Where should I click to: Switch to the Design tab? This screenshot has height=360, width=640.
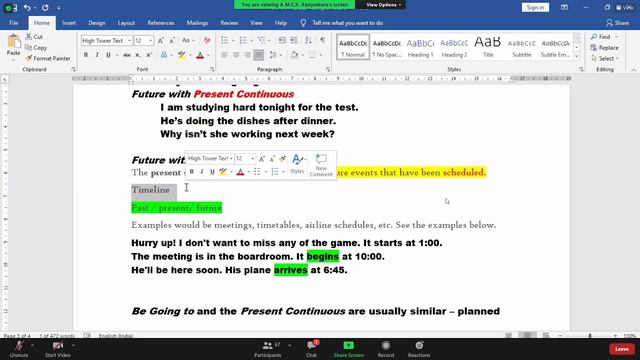coord(97,23)
